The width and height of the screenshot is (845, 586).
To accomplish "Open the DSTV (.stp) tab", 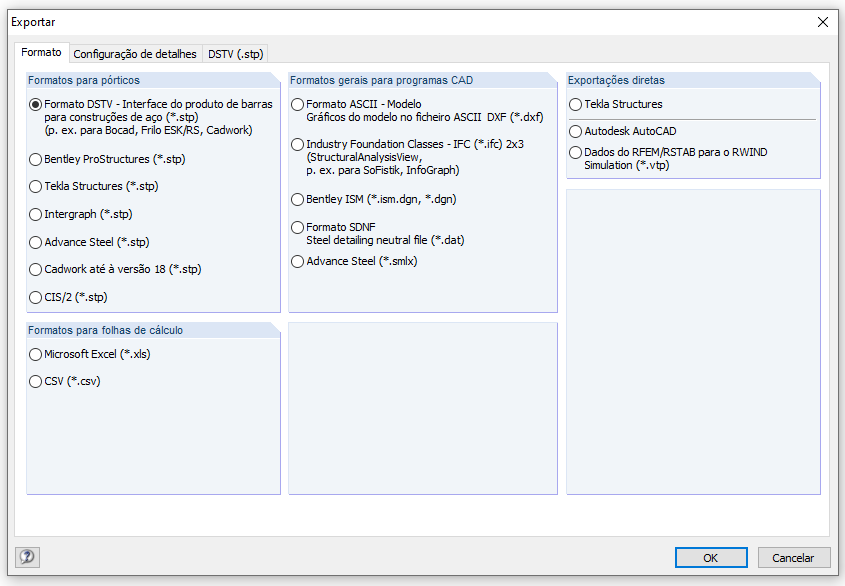I will 236,53.
